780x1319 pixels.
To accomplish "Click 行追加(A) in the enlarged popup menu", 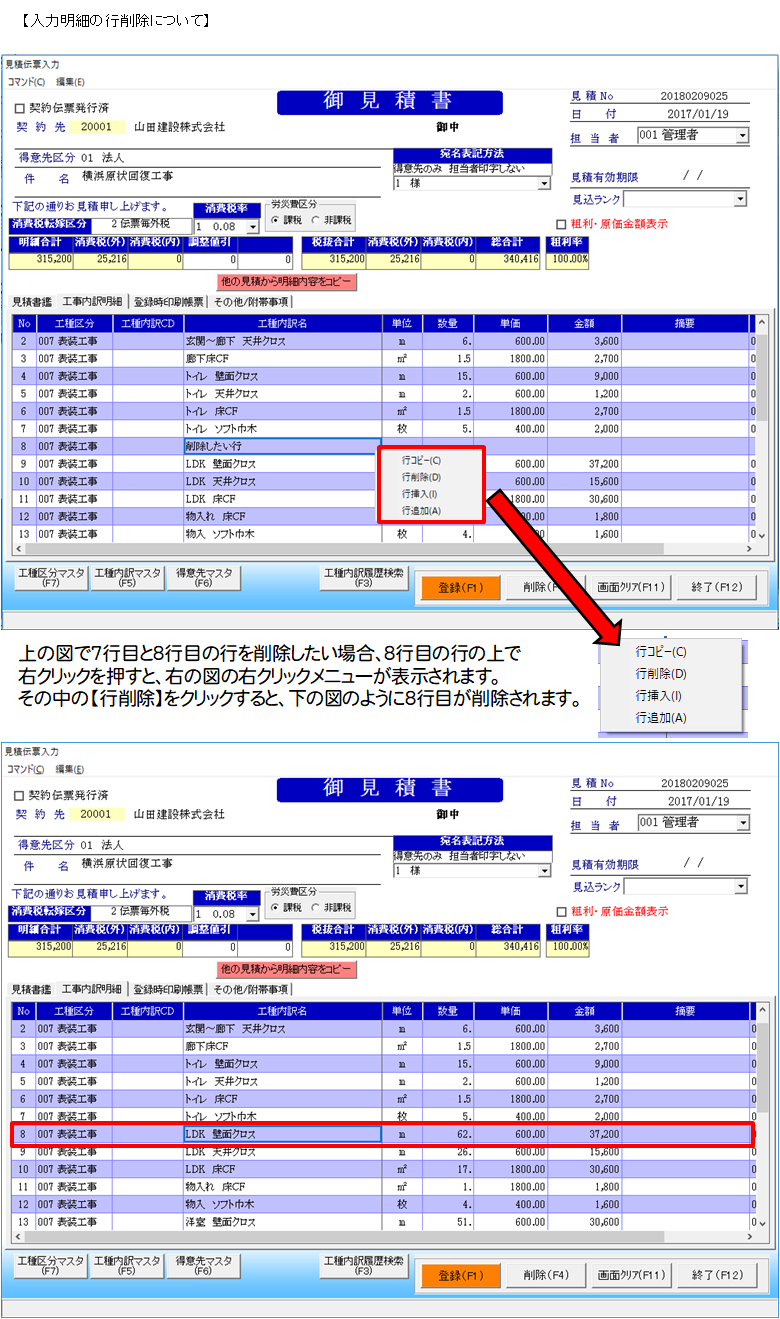I will click(661, 718).
